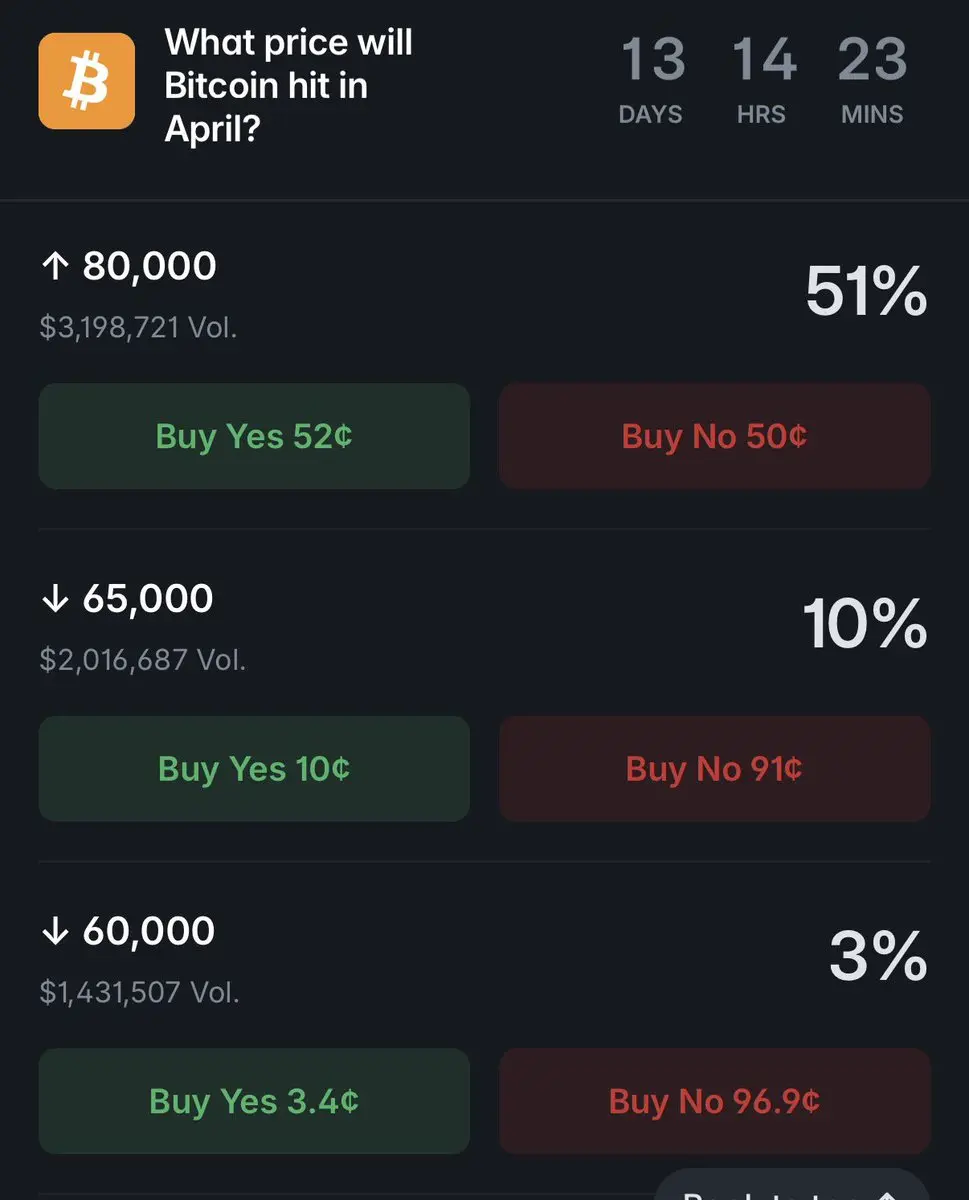Select Buy No 96.9¢ for 60,000
This screenshot has height=1200, width=969.
pyautogui.click(x=714, y=1101)
